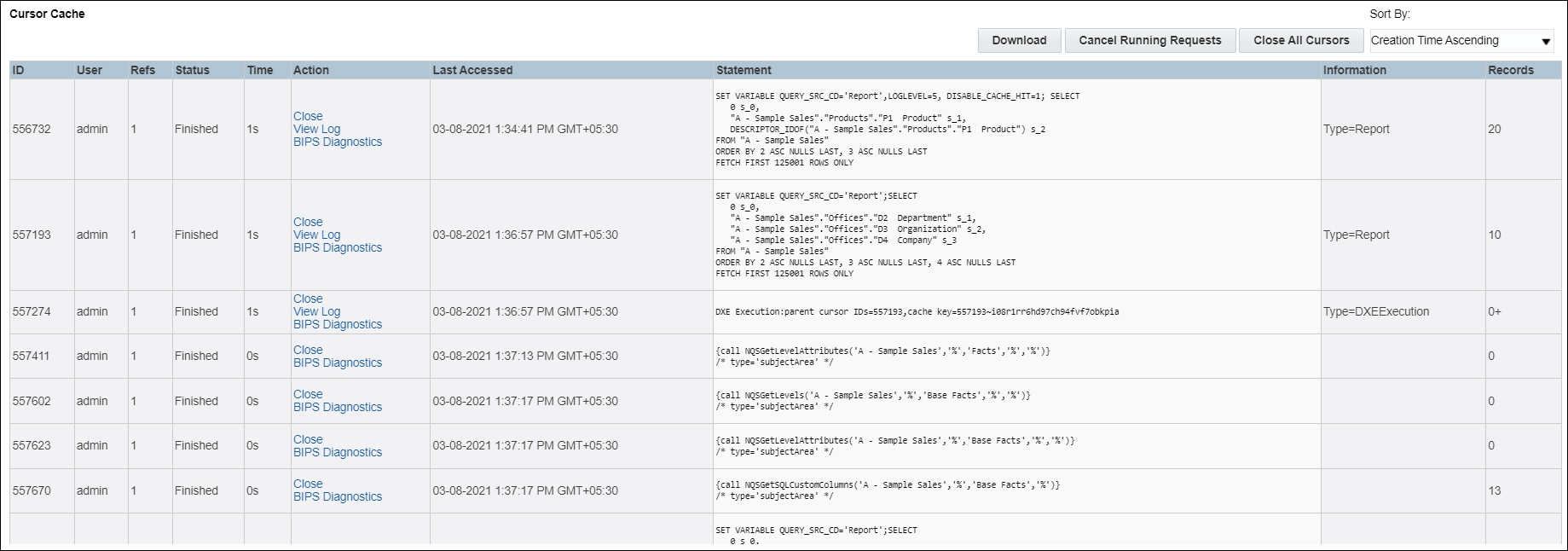1568x551 pixels.
Task: Click NQSGetSQLCustomColumns statement text
Action: (x=888, y=490)
